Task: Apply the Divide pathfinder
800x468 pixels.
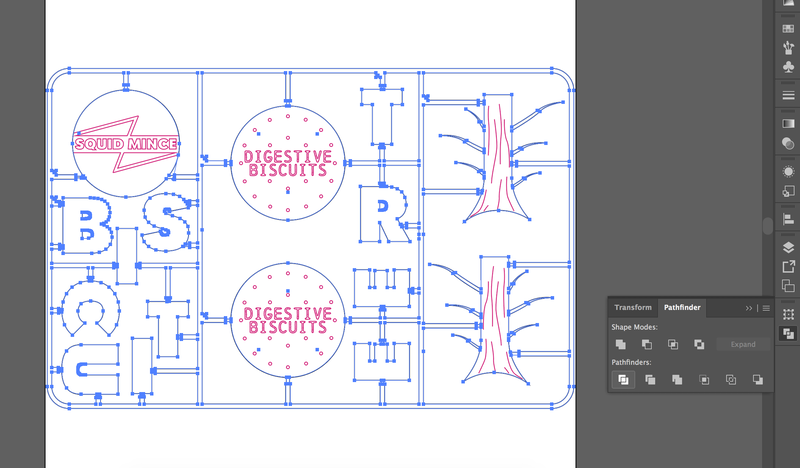Action: [623, 380]
